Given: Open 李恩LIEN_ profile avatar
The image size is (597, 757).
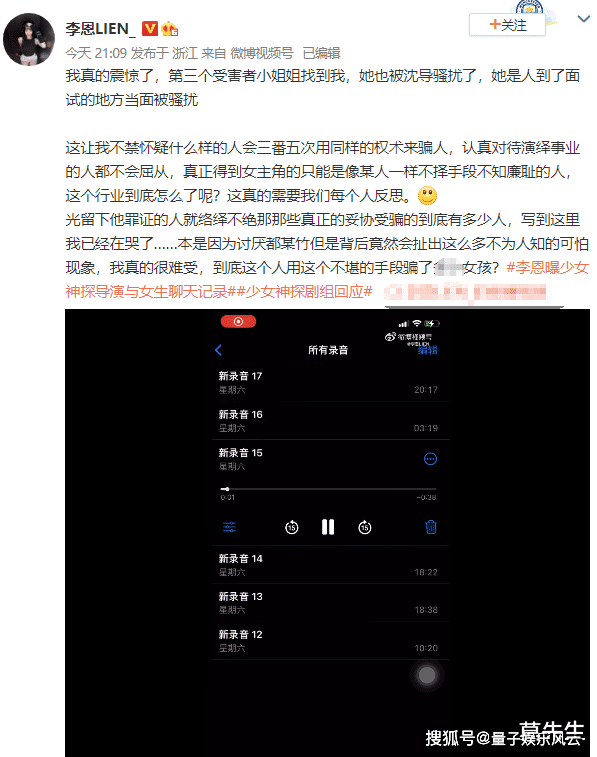Looking at the screenshot, I should (x=29, y=40).
